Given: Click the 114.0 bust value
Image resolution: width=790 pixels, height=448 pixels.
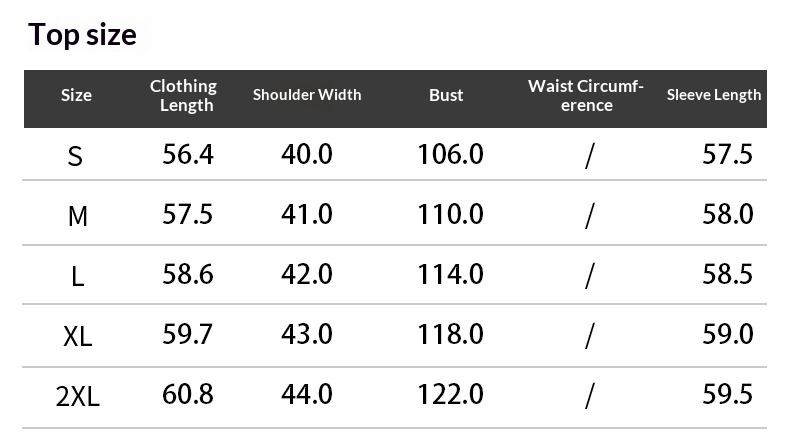Looking at the screenshot, I should (x=450, y=274).
